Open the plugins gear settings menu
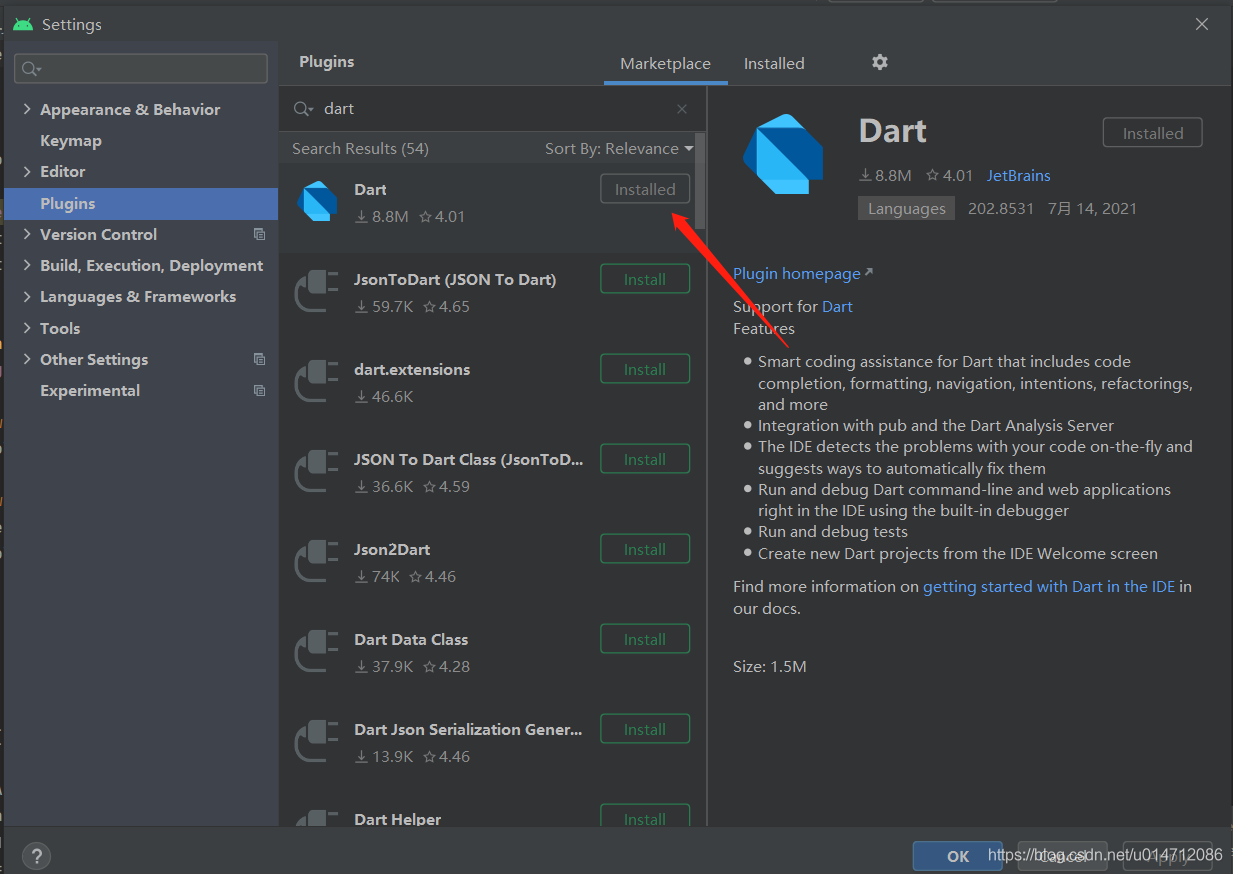 879,62
